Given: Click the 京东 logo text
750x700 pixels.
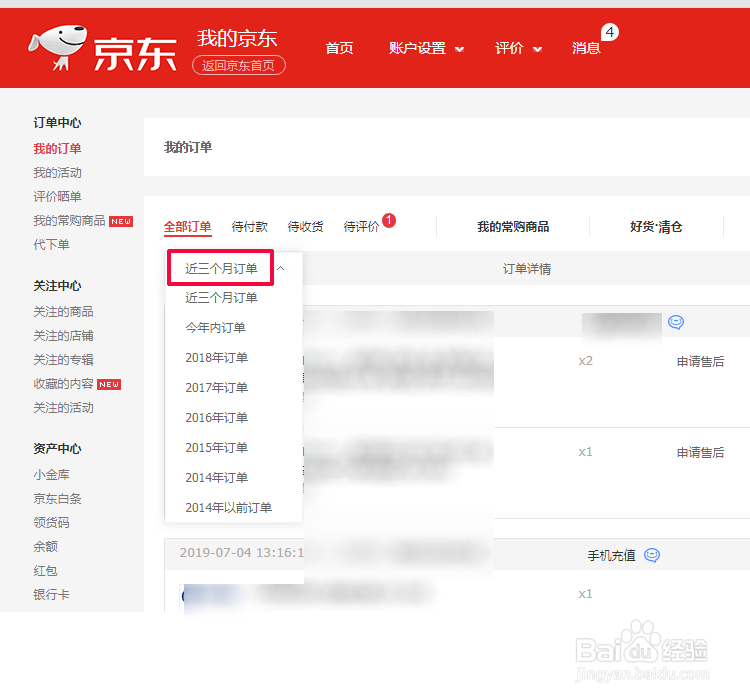Looking at the screenshot, I should 135,54.
